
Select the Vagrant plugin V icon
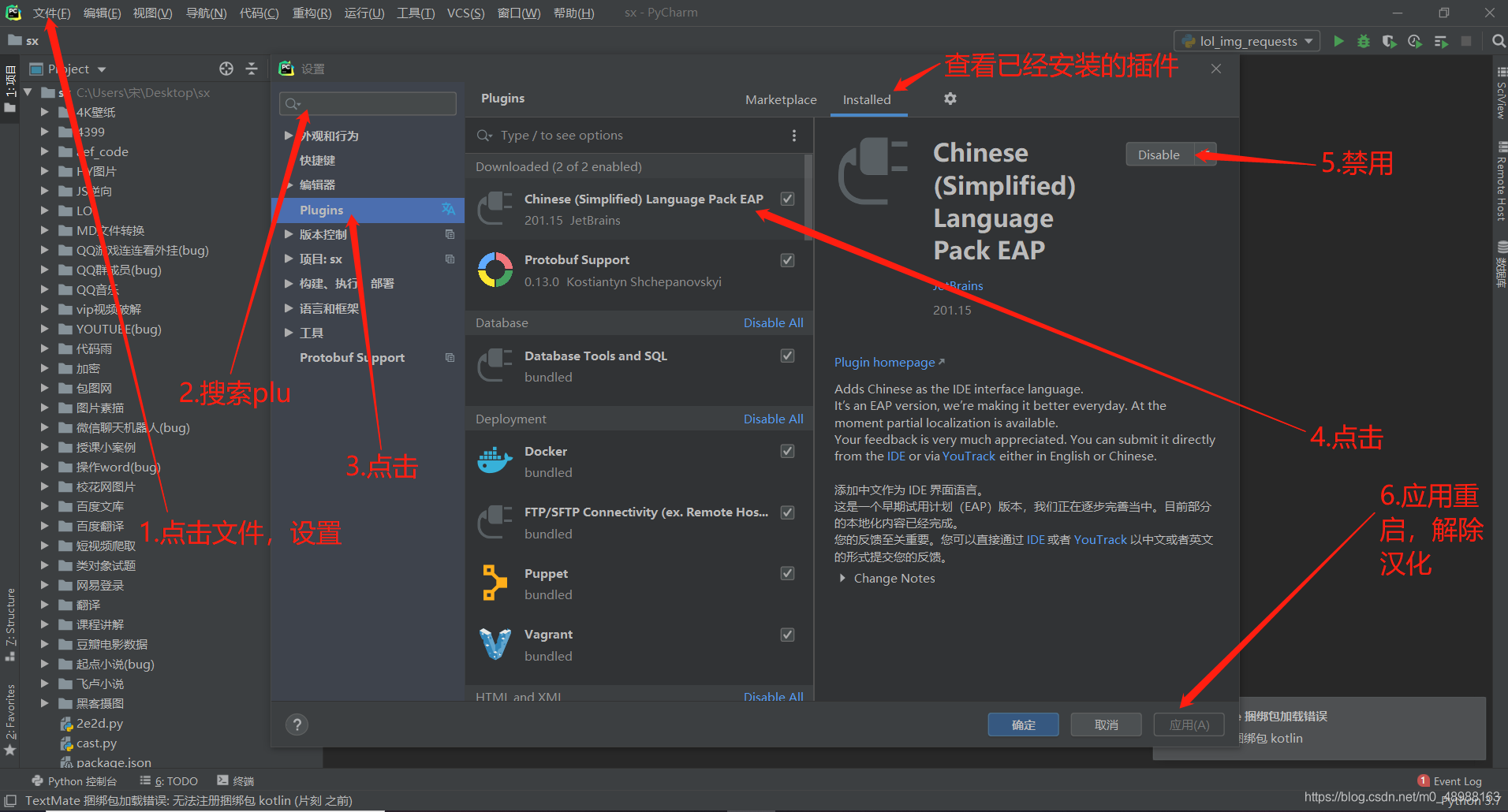495,645
